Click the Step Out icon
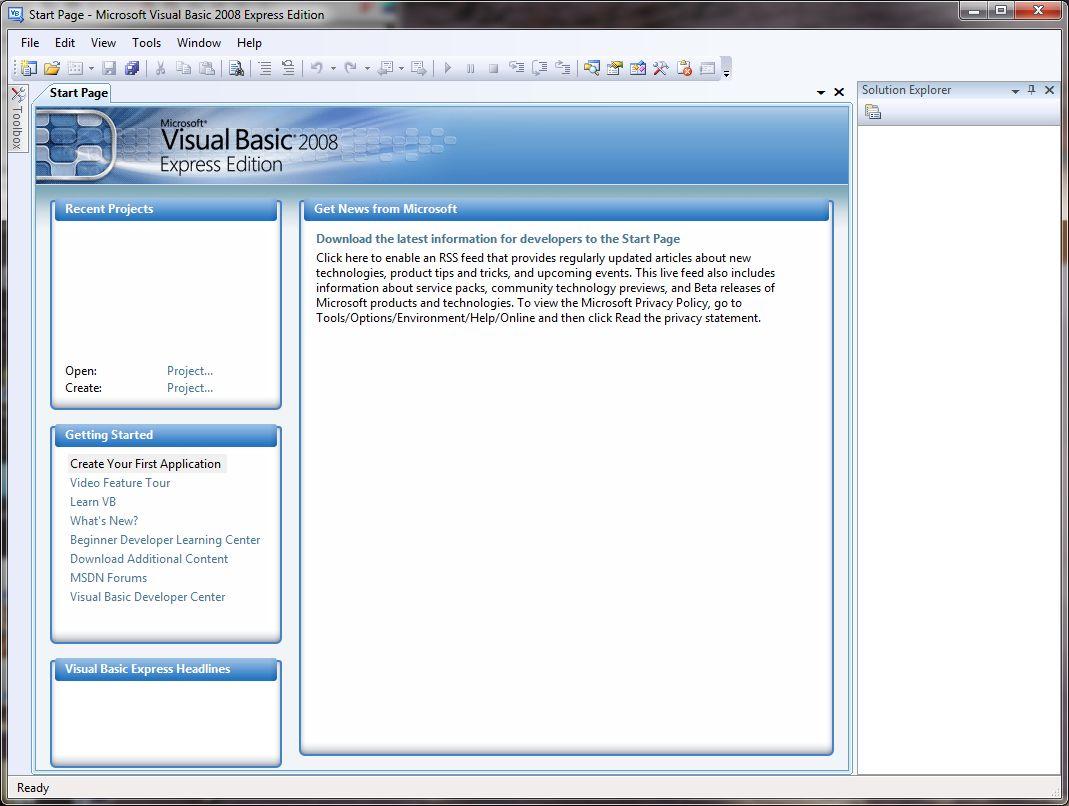The width and height of the screenshot is (1069, 806). tap(562, 68)
